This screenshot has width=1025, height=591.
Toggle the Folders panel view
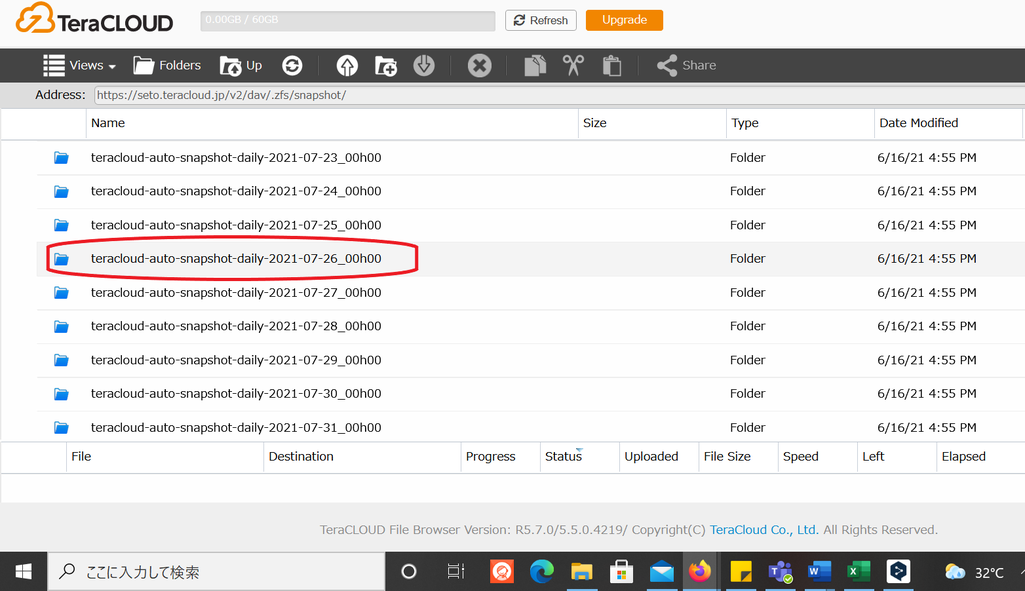(x=167, y=65)
